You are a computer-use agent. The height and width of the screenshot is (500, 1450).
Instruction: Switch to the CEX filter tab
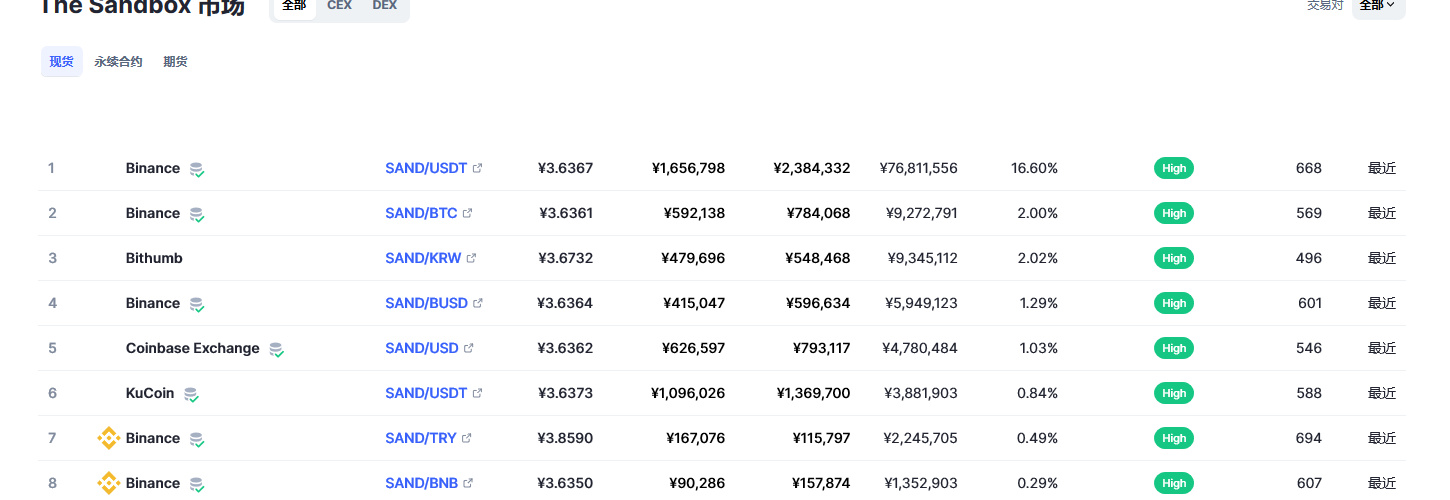click(339, 6)
